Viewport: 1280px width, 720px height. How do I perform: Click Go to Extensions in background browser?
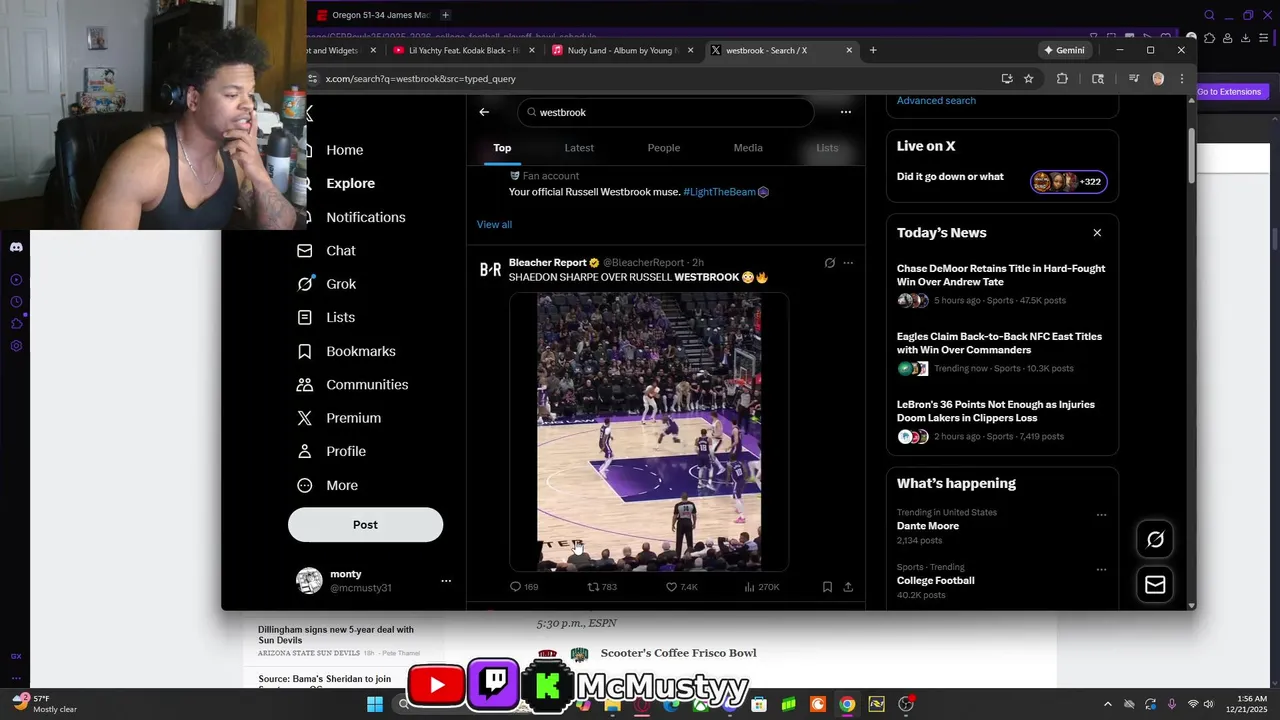pos(1232,92)
